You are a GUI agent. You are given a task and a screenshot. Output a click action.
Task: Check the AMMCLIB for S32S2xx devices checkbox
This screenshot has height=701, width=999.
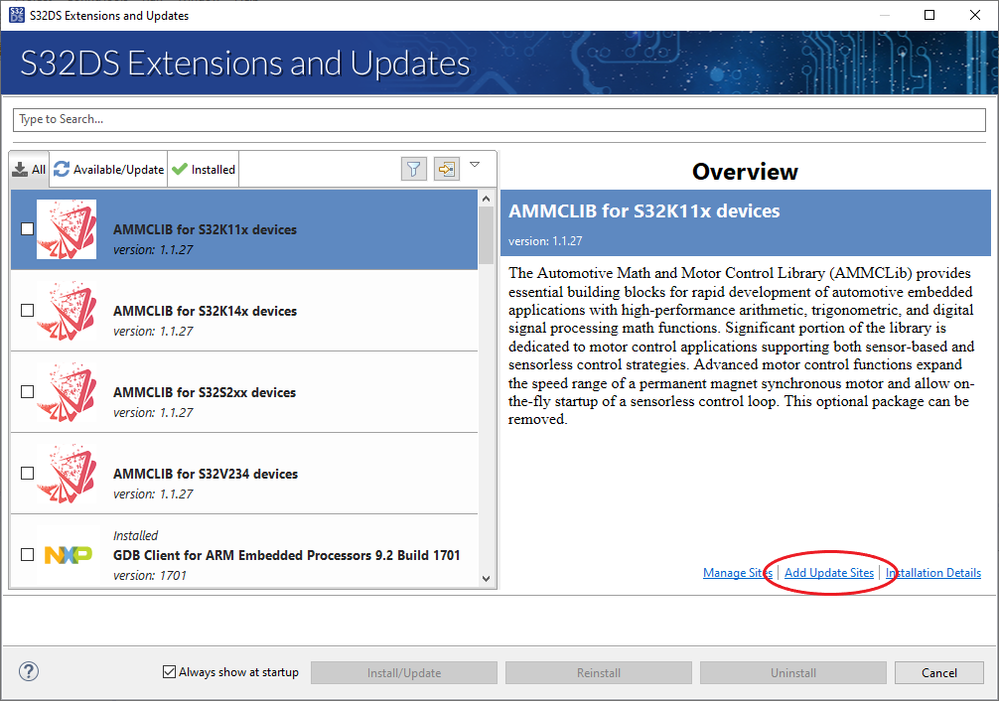[27, 392]
